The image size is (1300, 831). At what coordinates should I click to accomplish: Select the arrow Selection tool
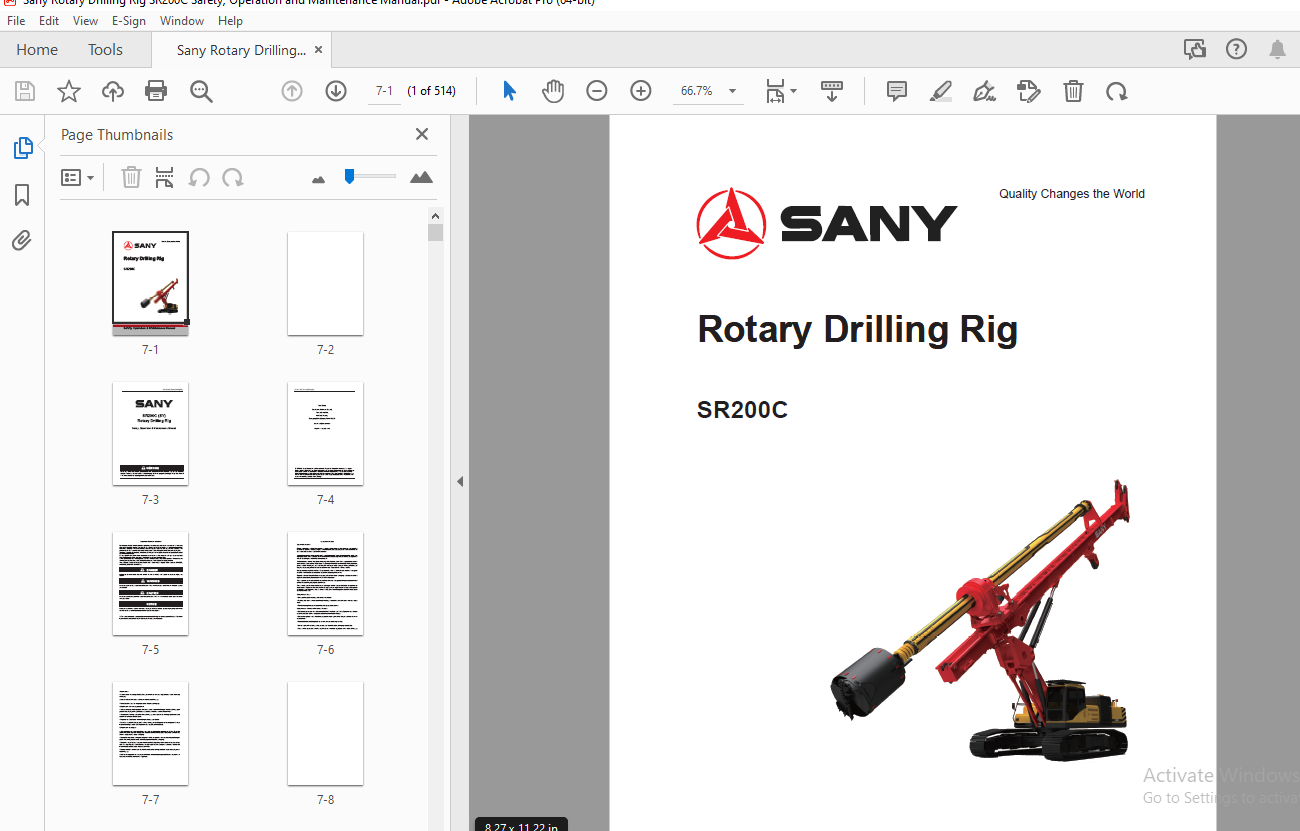pyautogui.click(x=509, y=91)
